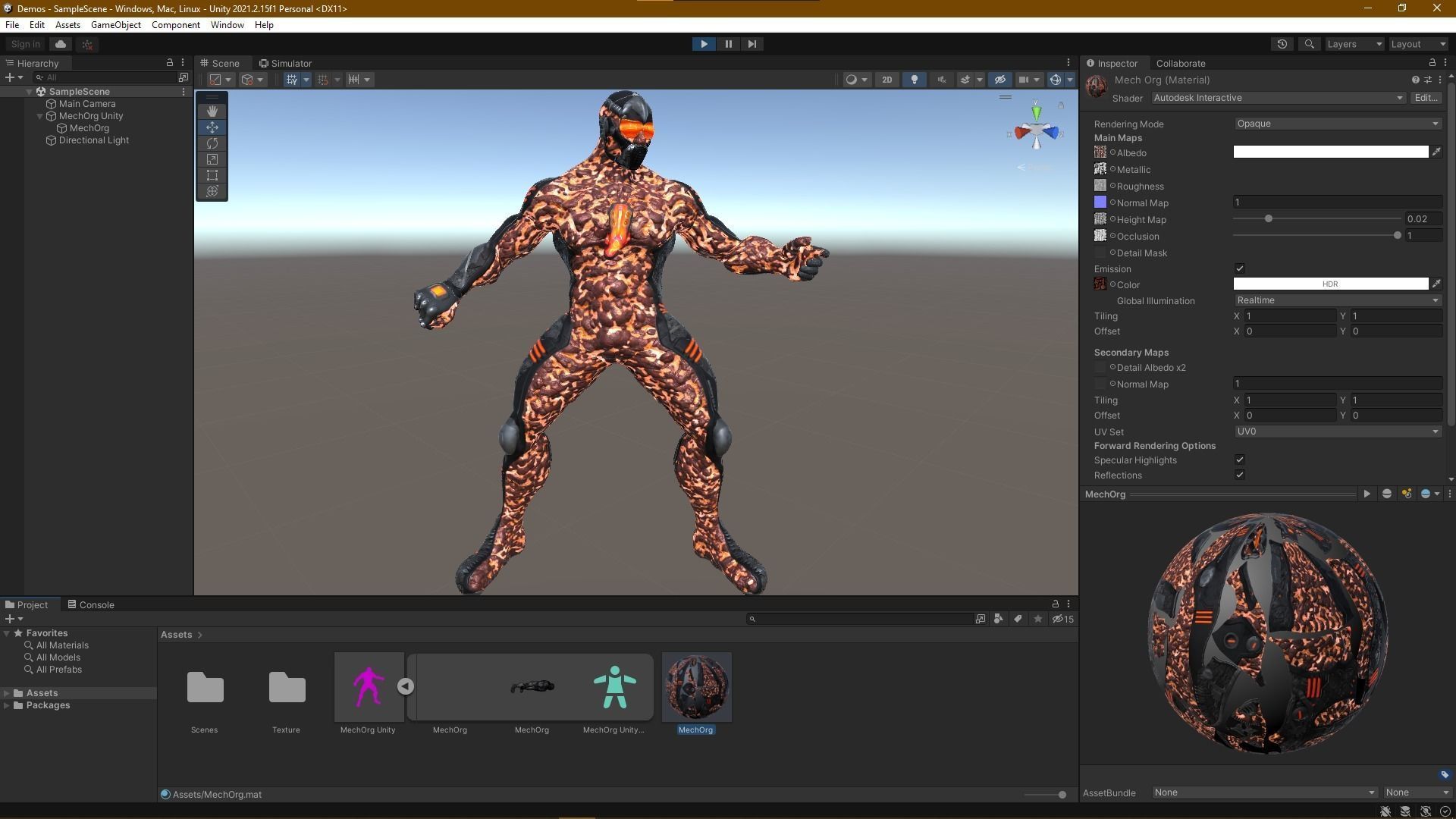1456x819 pixels.
Task: Select the combined Transform tool
Action: click(x=212, y=191)
